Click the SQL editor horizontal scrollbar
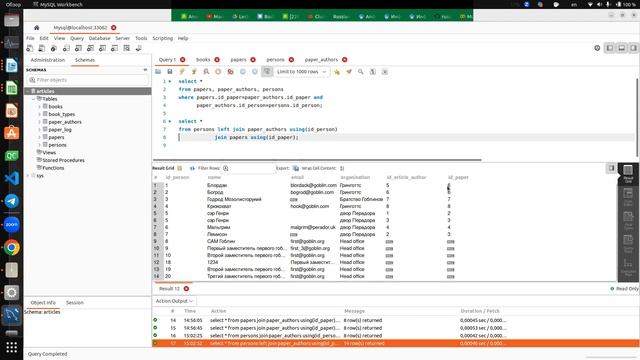 point(317,160)
